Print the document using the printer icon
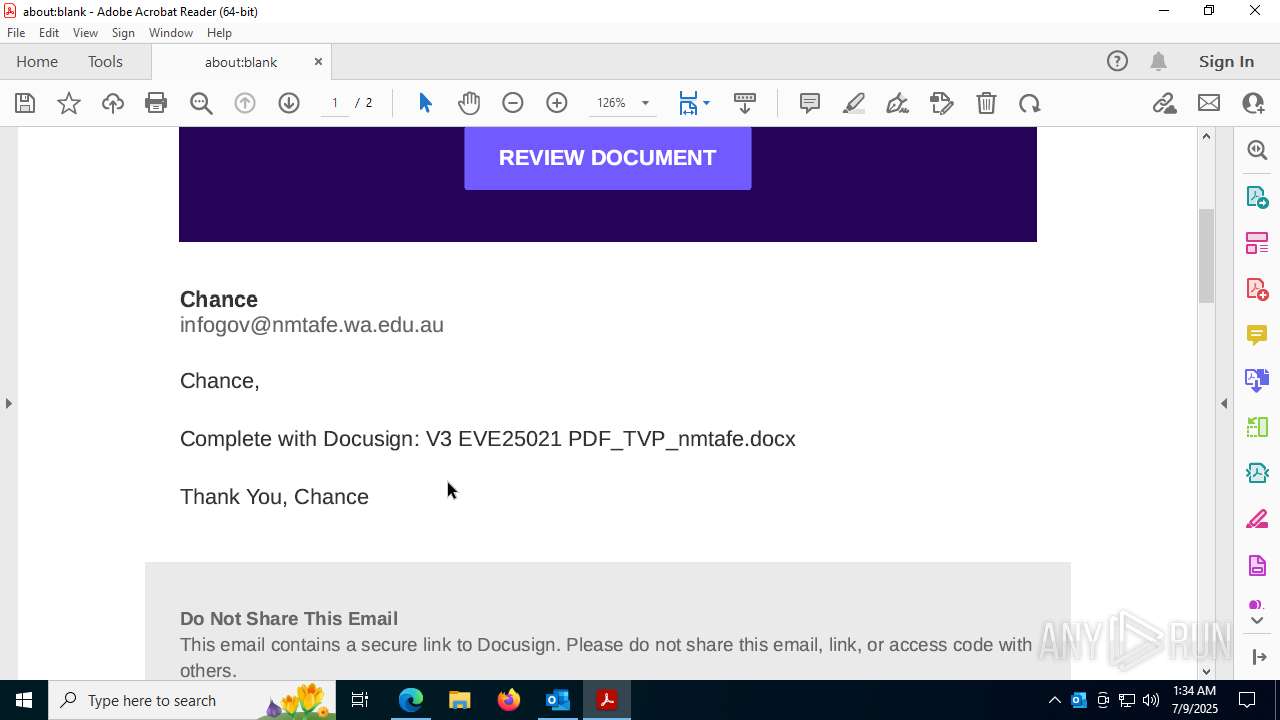The height and width of the screenshot is (720, 1280). [x=156, y=103]
